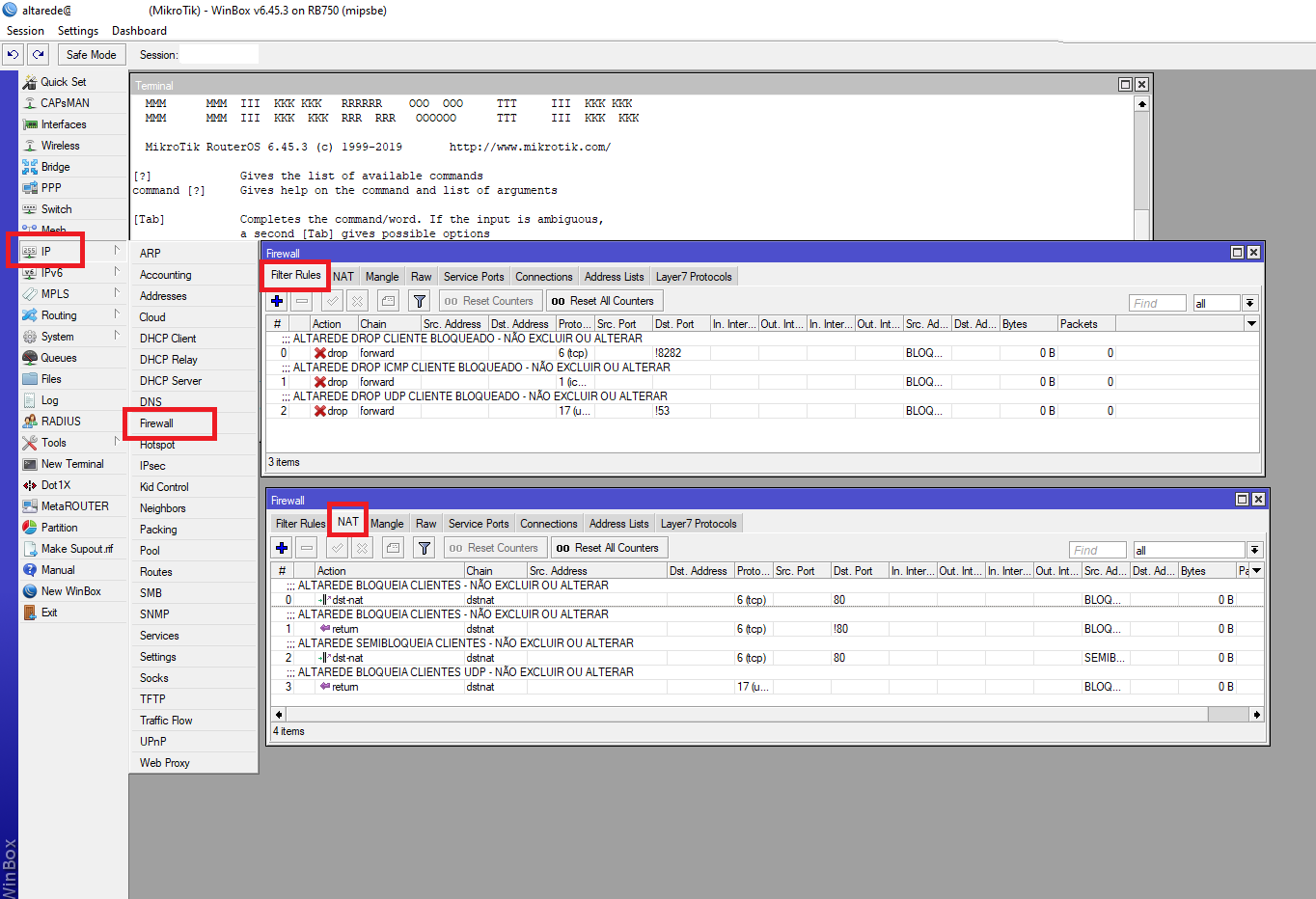Toggle the Safe Mode button
Image resolution: width=1316 pixels, height=899 pixels.
tap(92, 55)
